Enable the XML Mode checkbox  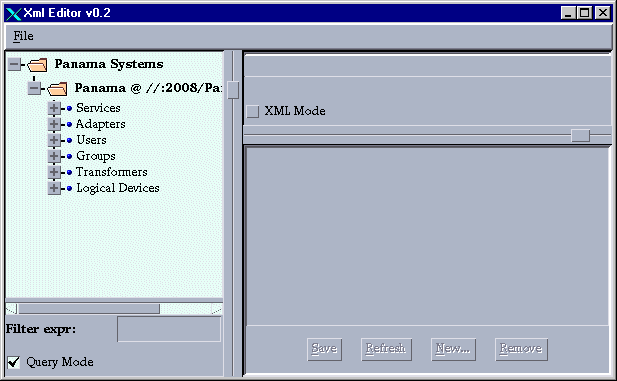(x=253, y=111)
